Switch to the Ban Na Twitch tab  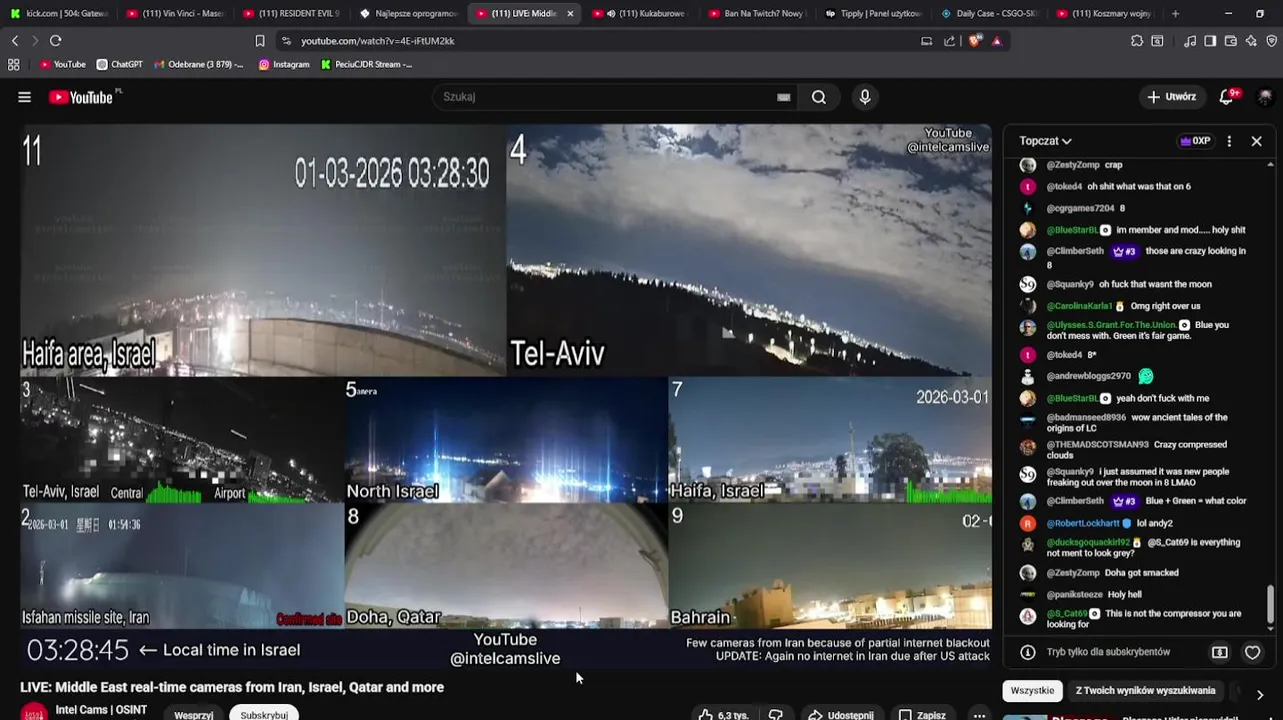point(757,14)
